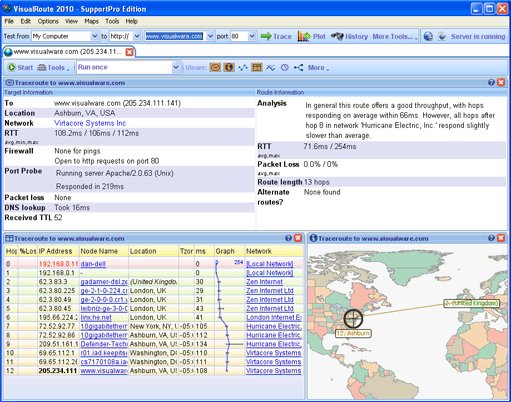Click the red 192.168.0.11 IP in hop 0

pos(58,264)
